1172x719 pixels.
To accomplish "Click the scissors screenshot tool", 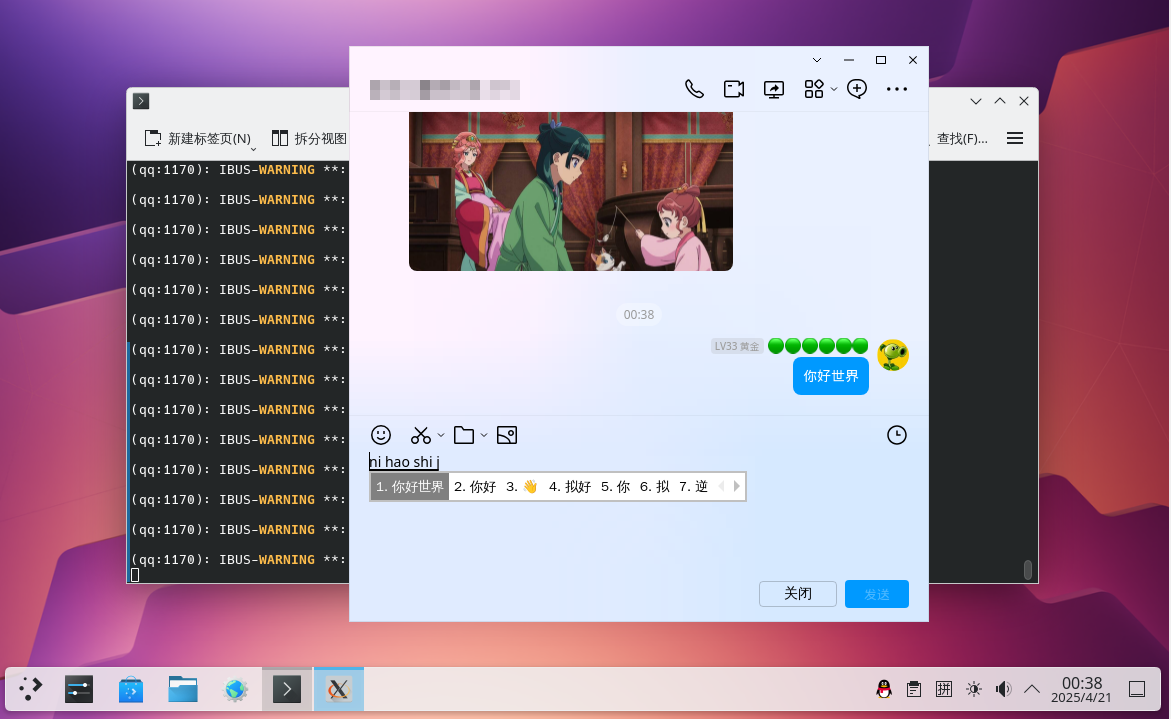I will [421, 435].
